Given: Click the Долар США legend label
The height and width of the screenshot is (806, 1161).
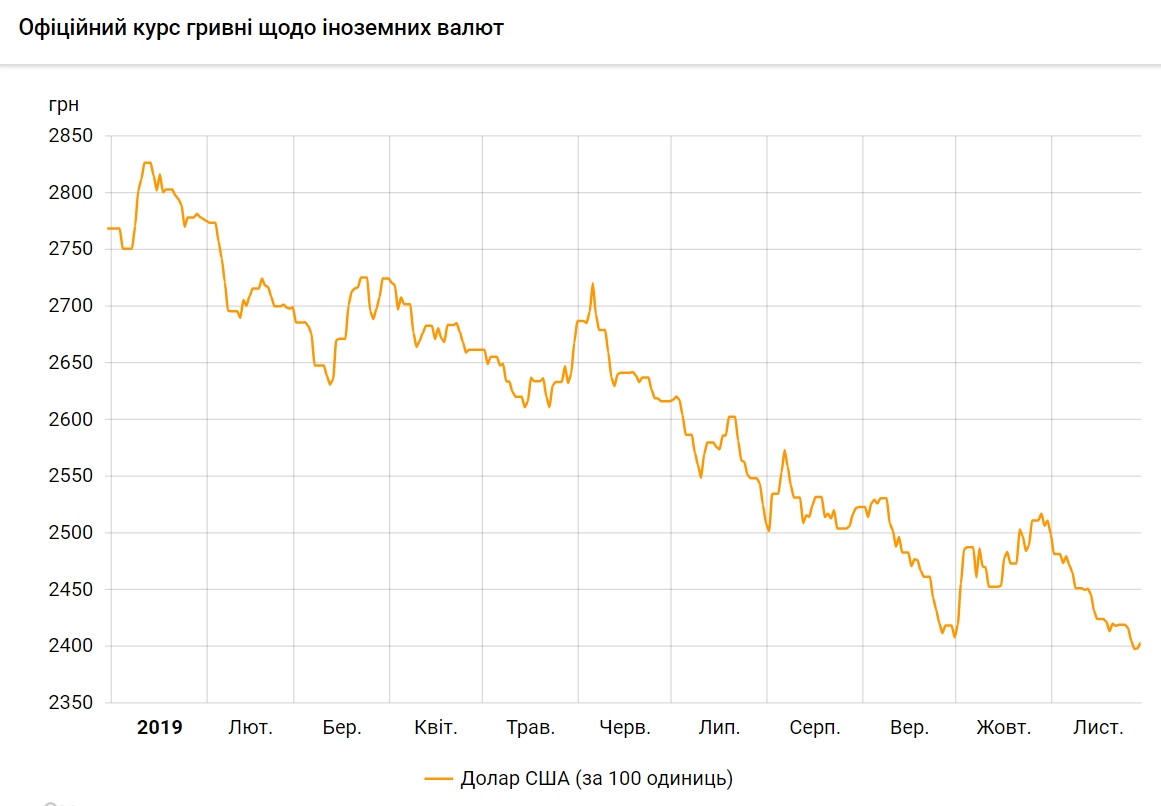Looking at the screenshot, I should coord(596,778).
